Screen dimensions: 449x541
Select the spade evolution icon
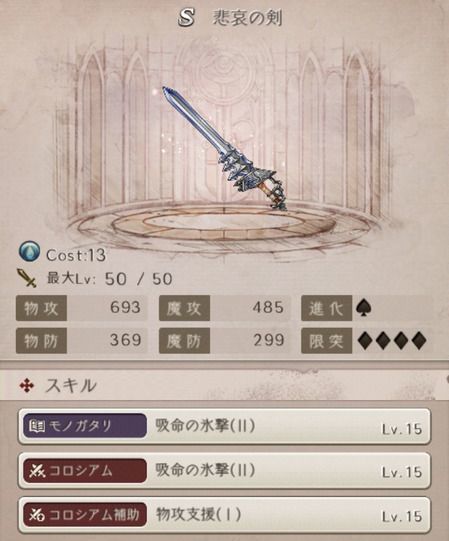point(363,307)
